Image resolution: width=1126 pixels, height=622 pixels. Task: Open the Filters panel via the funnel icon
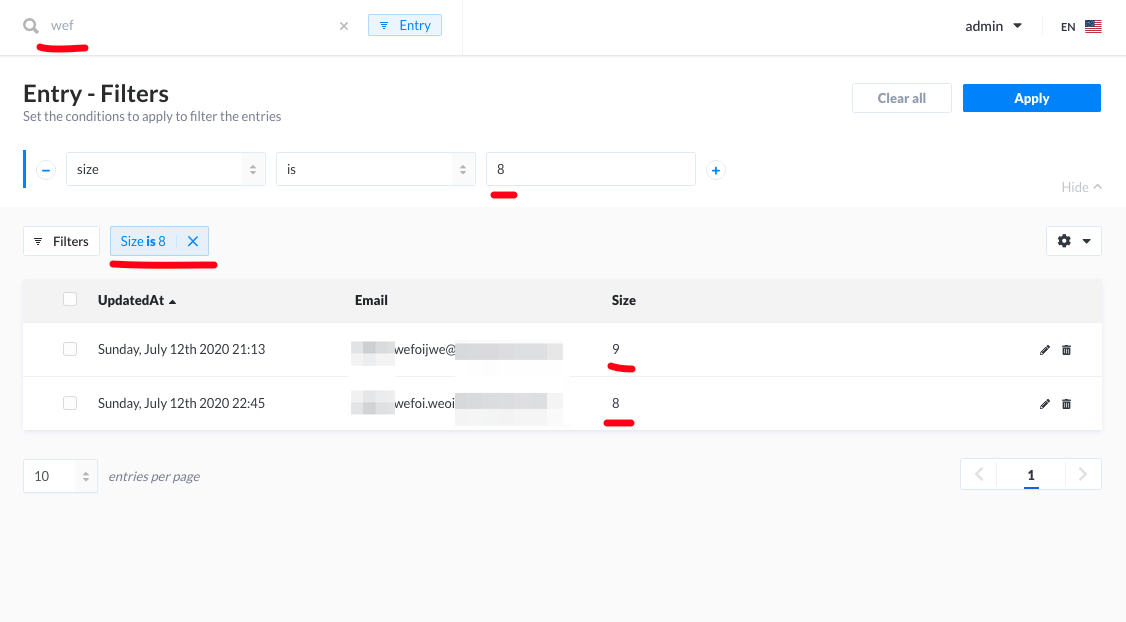pos(61,240)
